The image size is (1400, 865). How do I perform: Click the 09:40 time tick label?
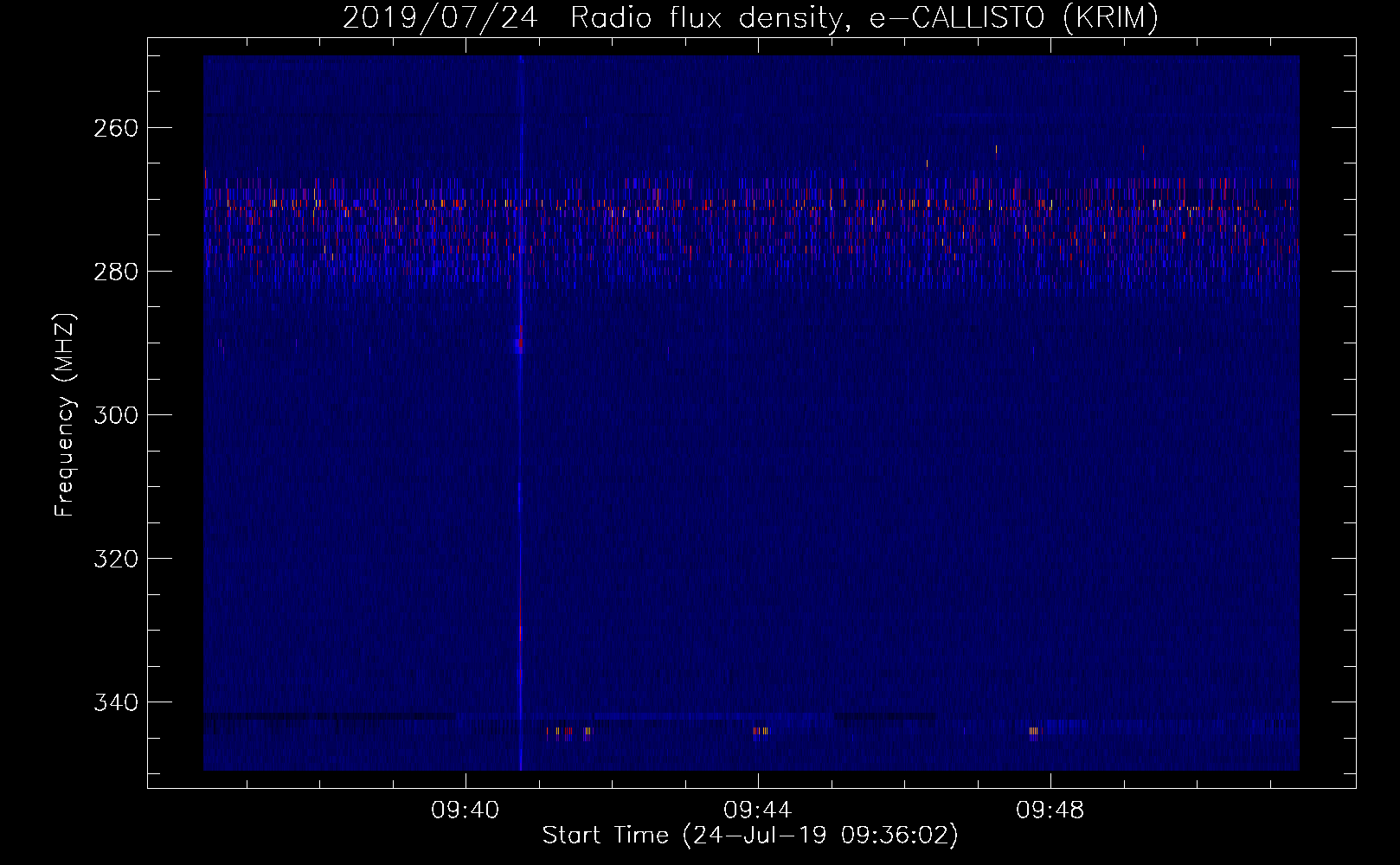(466, 811)
